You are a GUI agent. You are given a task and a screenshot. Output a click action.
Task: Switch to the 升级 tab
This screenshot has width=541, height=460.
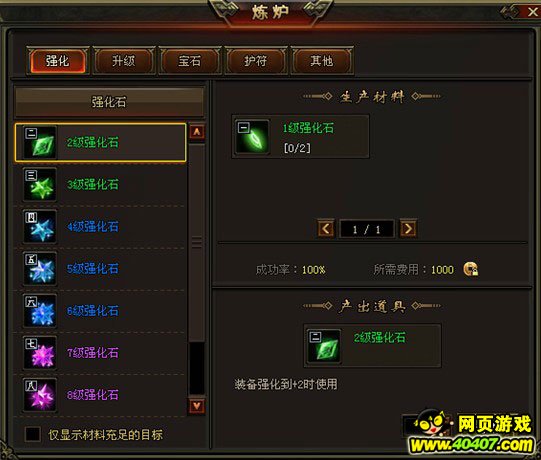coord(123,61)
